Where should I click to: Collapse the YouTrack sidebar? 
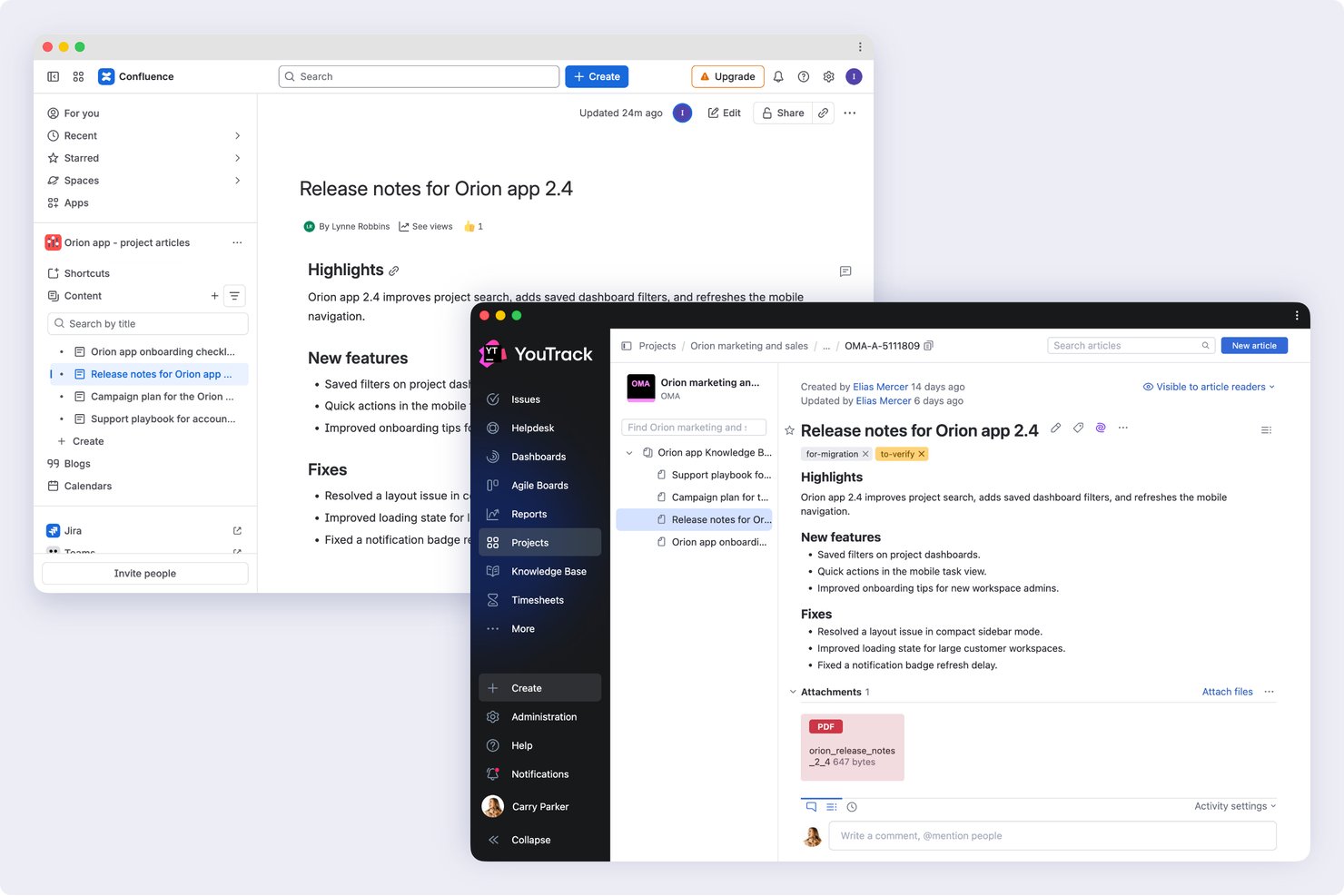pyautogui.click(x=539, y=841)
